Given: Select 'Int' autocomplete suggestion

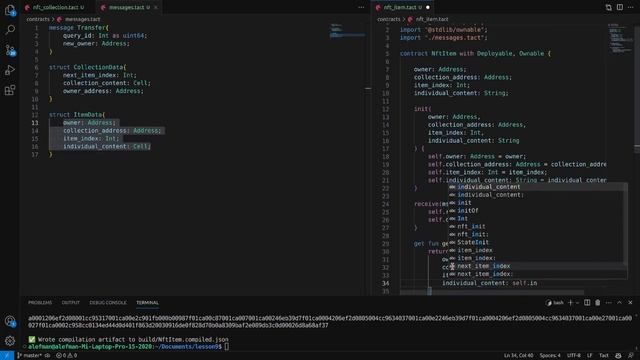Looking at the screenshot, I should click(538, 218).
